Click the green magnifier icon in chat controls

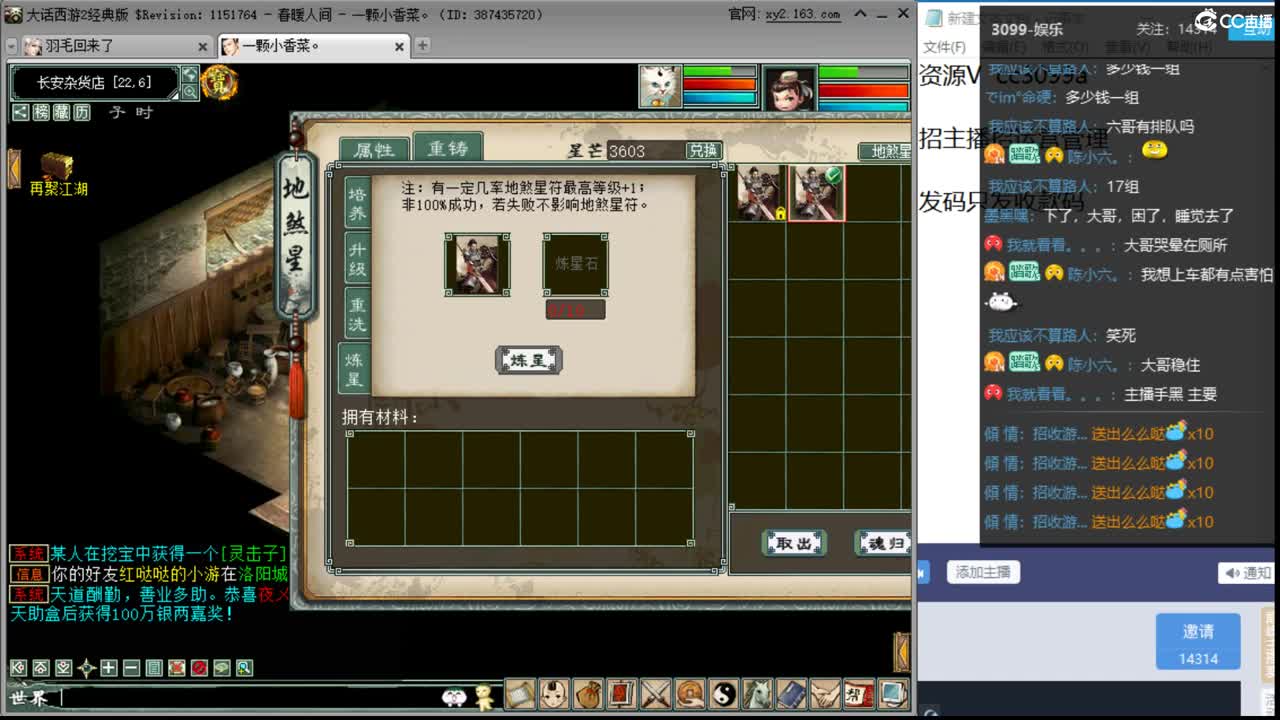[x=244, y=668]
